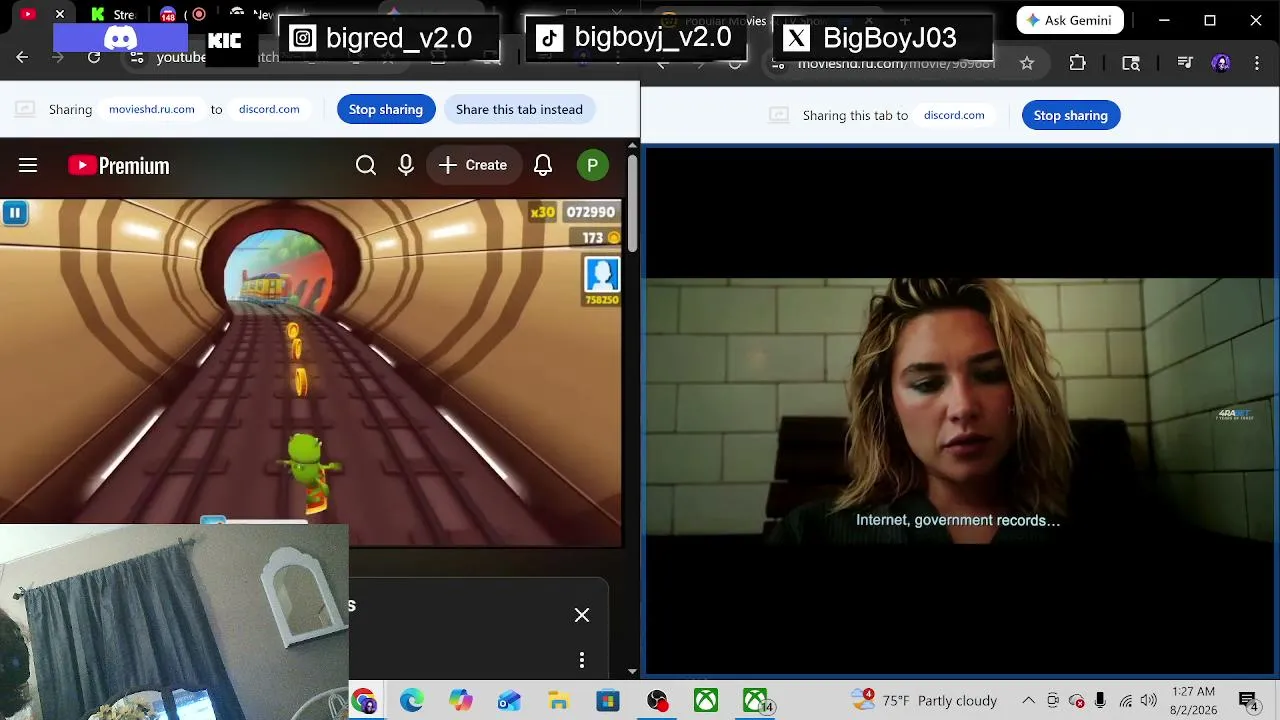Screen dimensions: 1280x720
Task: Open the Chrome profile avatar in right browser
Action: pos(1221,63)
